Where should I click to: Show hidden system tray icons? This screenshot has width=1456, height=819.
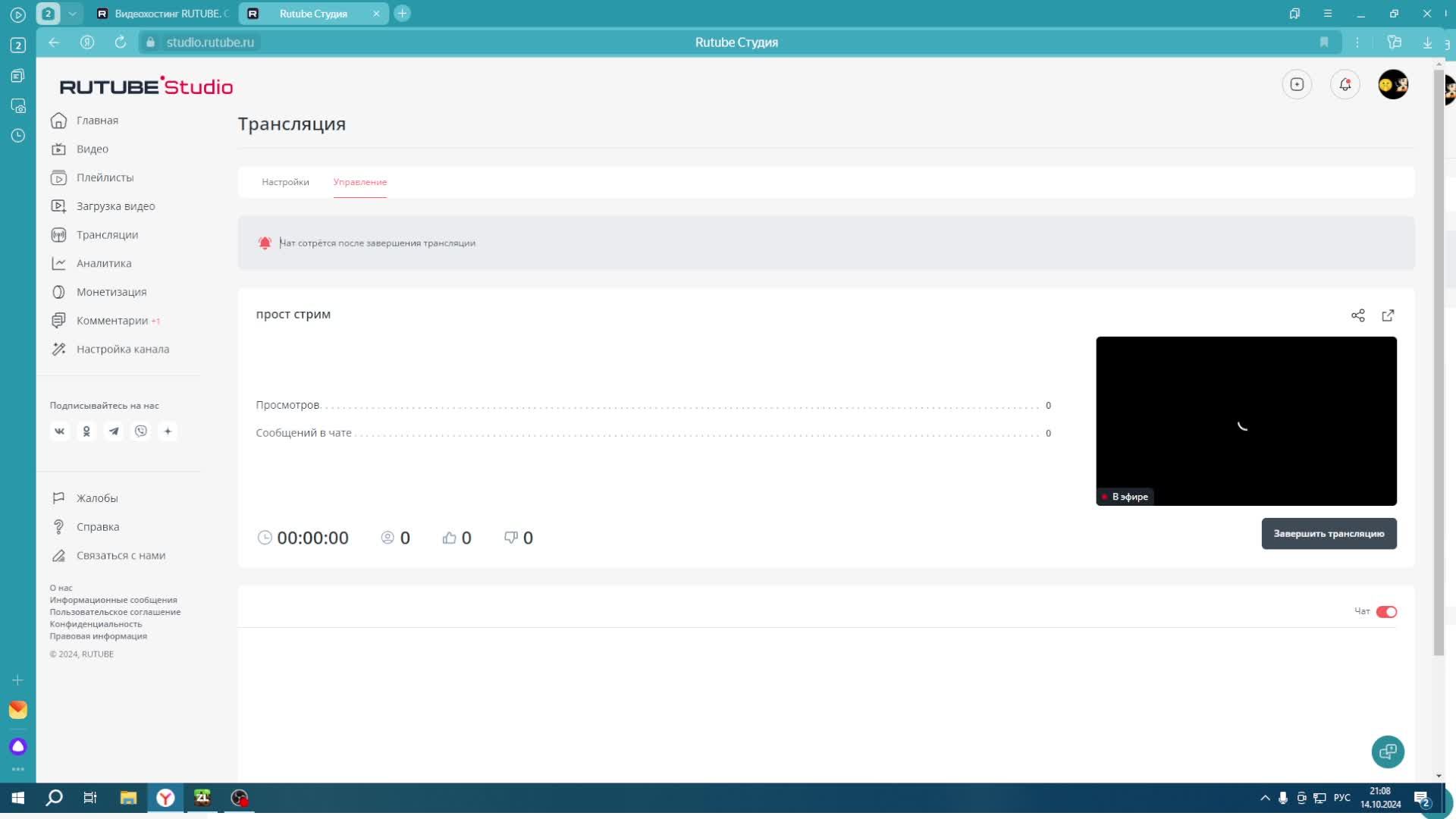[x=1264, y=798]
